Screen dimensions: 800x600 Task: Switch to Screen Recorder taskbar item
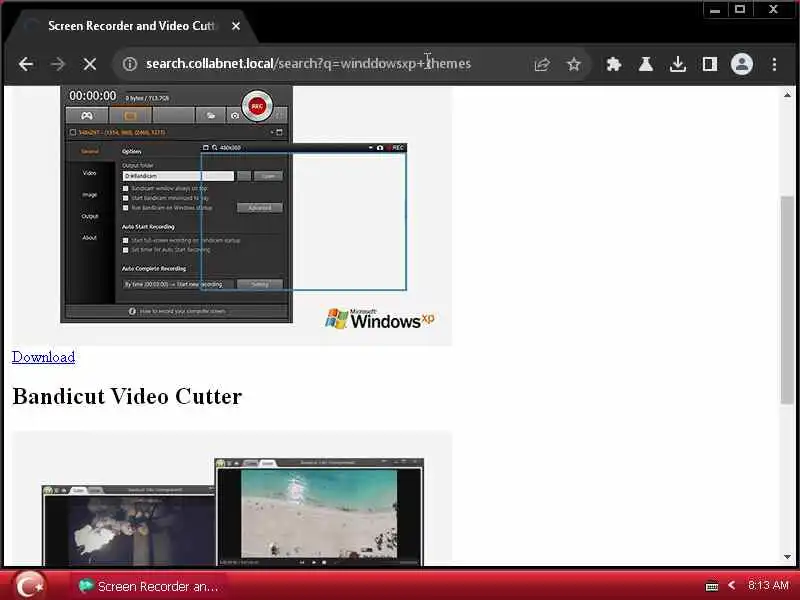(x=149, y=586)
